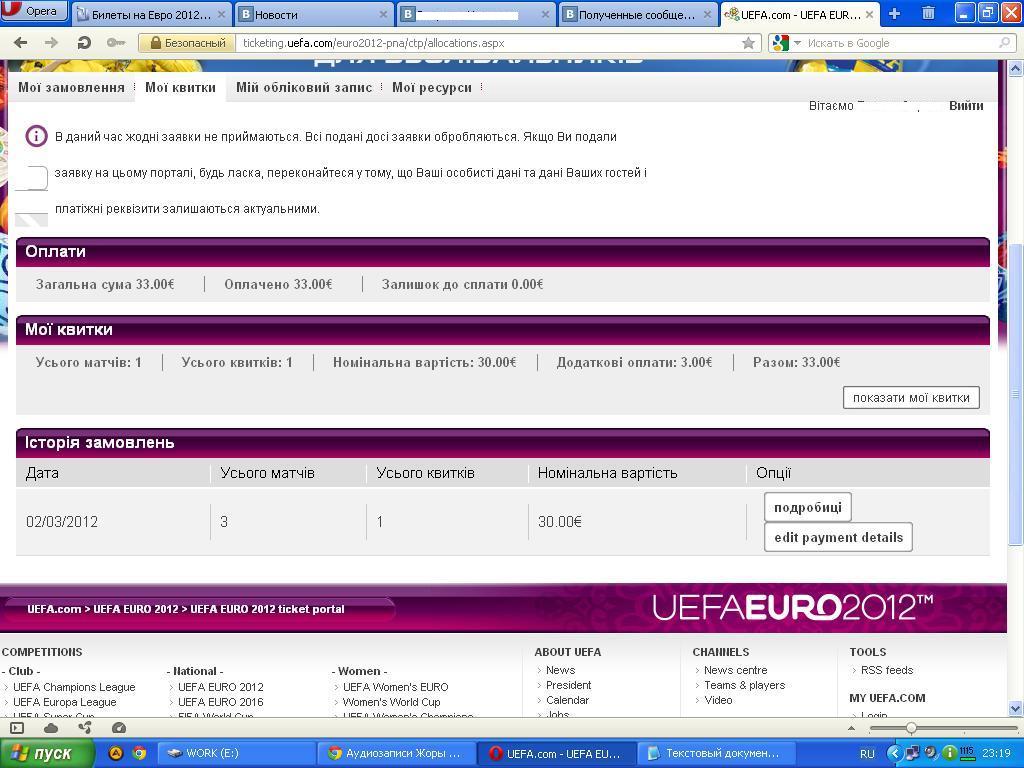Viewport: 1024px width, 768px height.
Task: Adjust the page zoom slider
Action: (x=911, y=728)
